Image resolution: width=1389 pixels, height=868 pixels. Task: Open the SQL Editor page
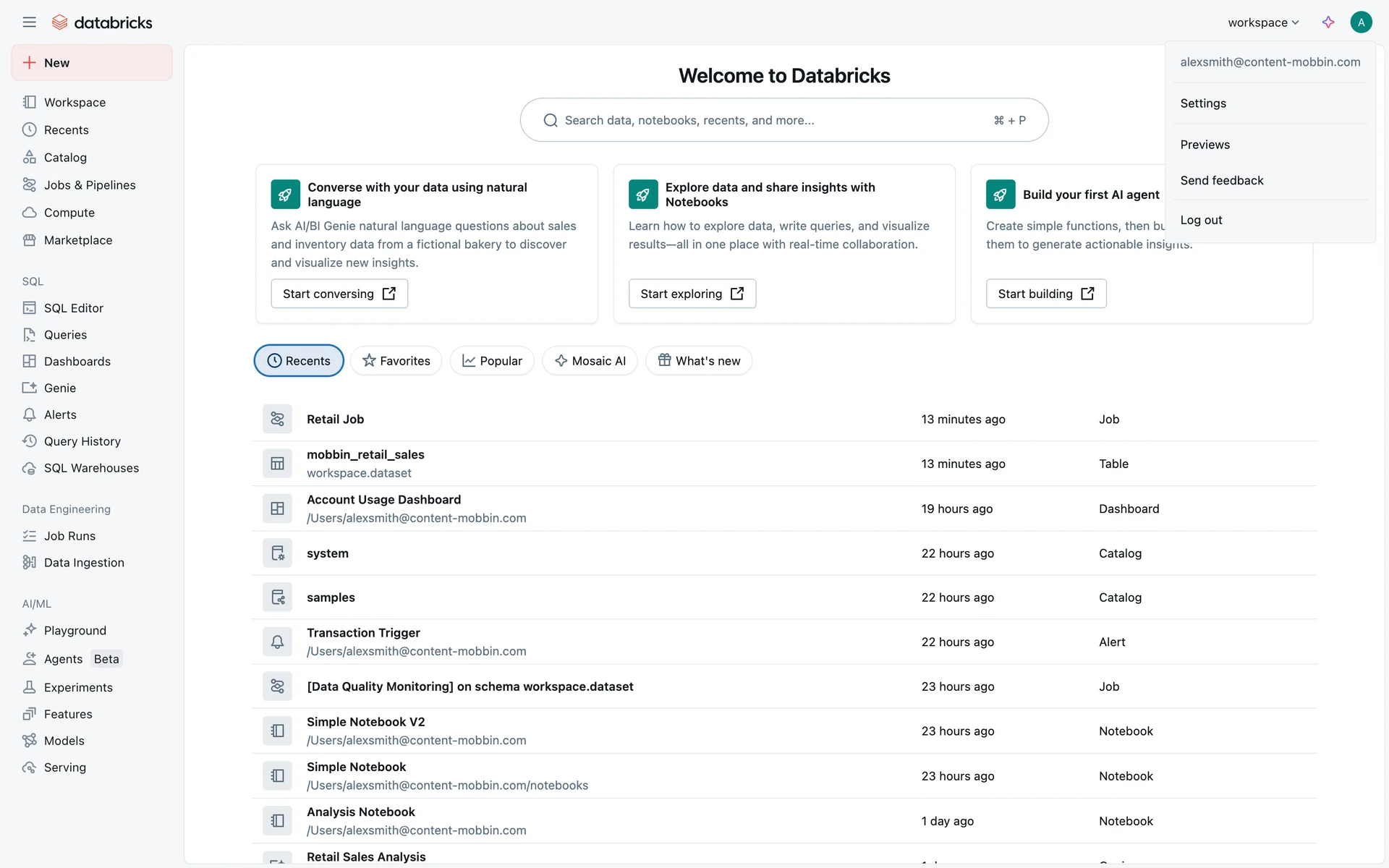(73, 308)
